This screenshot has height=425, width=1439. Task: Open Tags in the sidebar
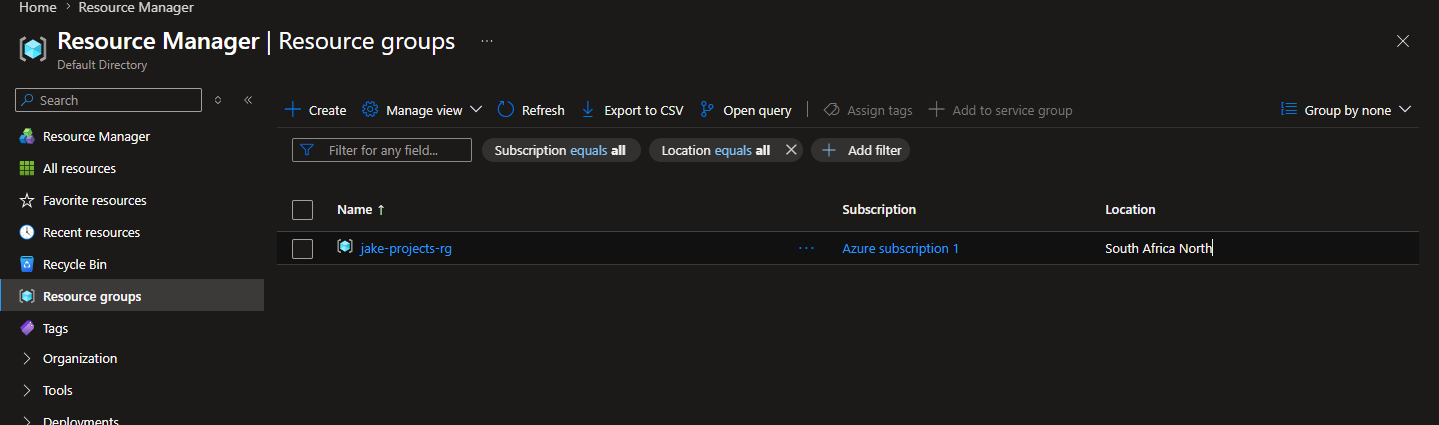tap(55, 328)
